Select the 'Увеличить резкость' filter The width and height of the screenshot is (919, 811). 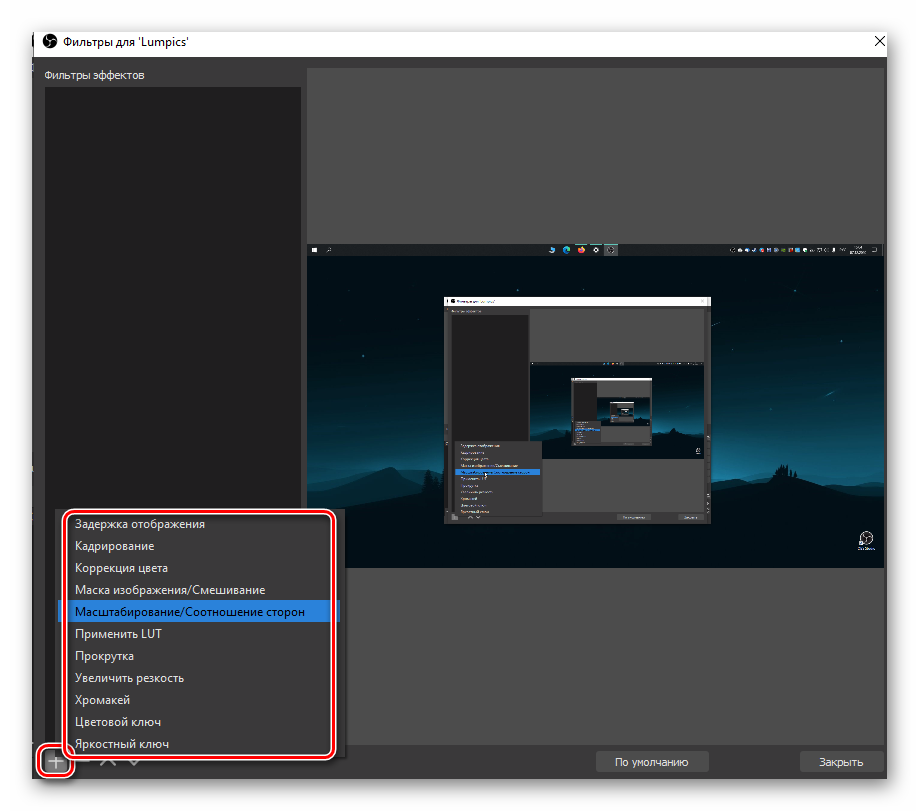[129, 678]
